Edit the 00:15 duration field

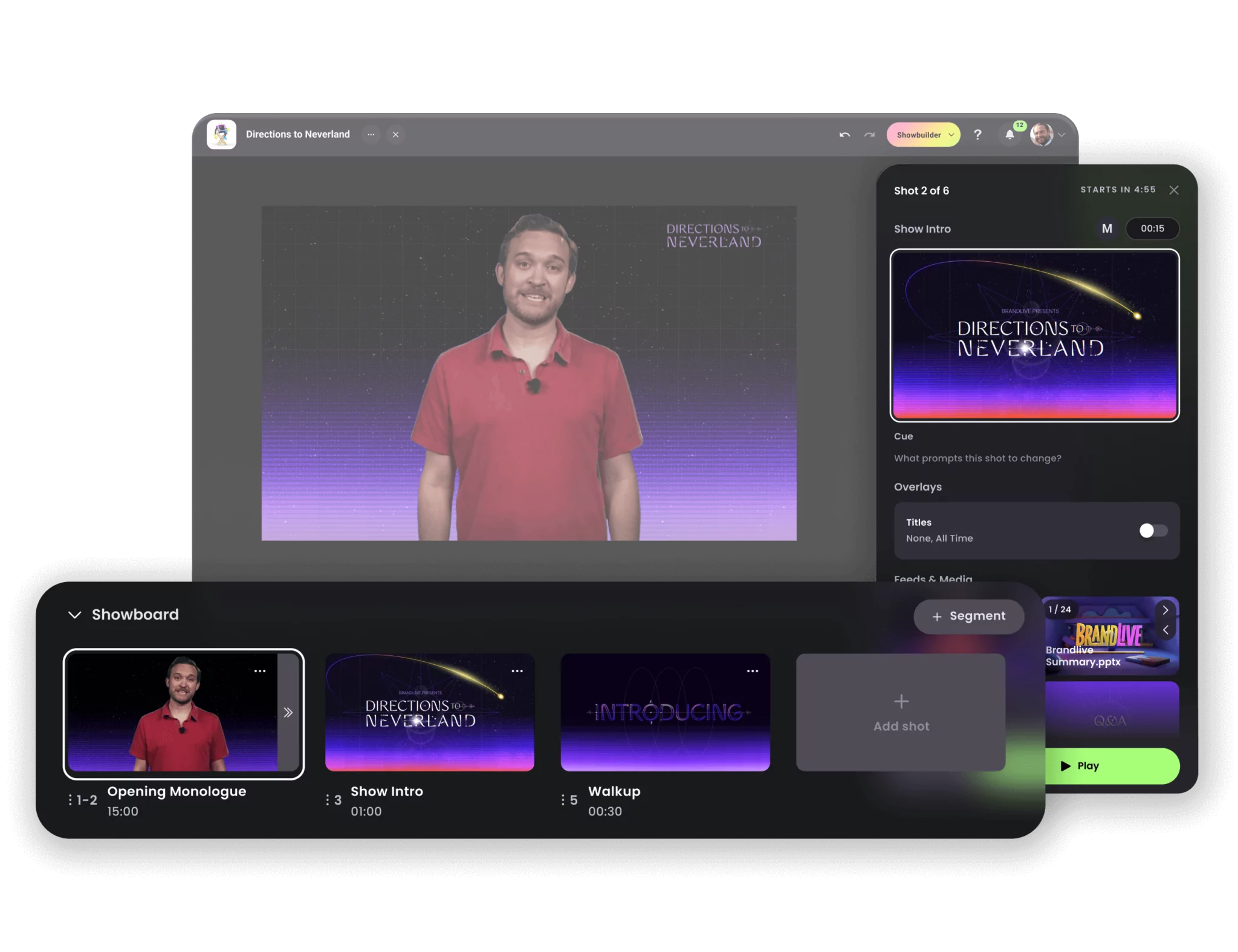(x=1152, y=228)
